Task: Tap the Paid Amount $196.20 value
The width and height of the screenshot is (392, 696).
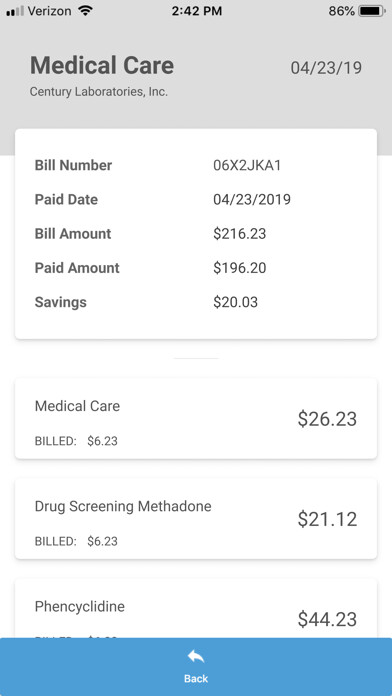Action: (240, 268)
